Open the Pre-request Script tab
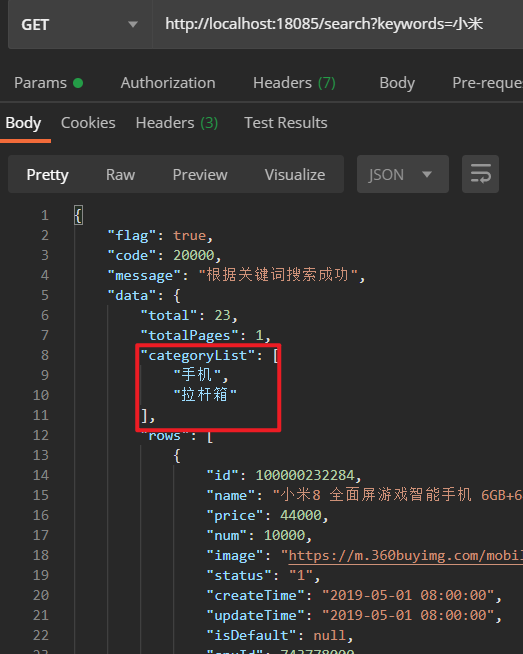The image size is (523, 654). (x=488, y=83)
